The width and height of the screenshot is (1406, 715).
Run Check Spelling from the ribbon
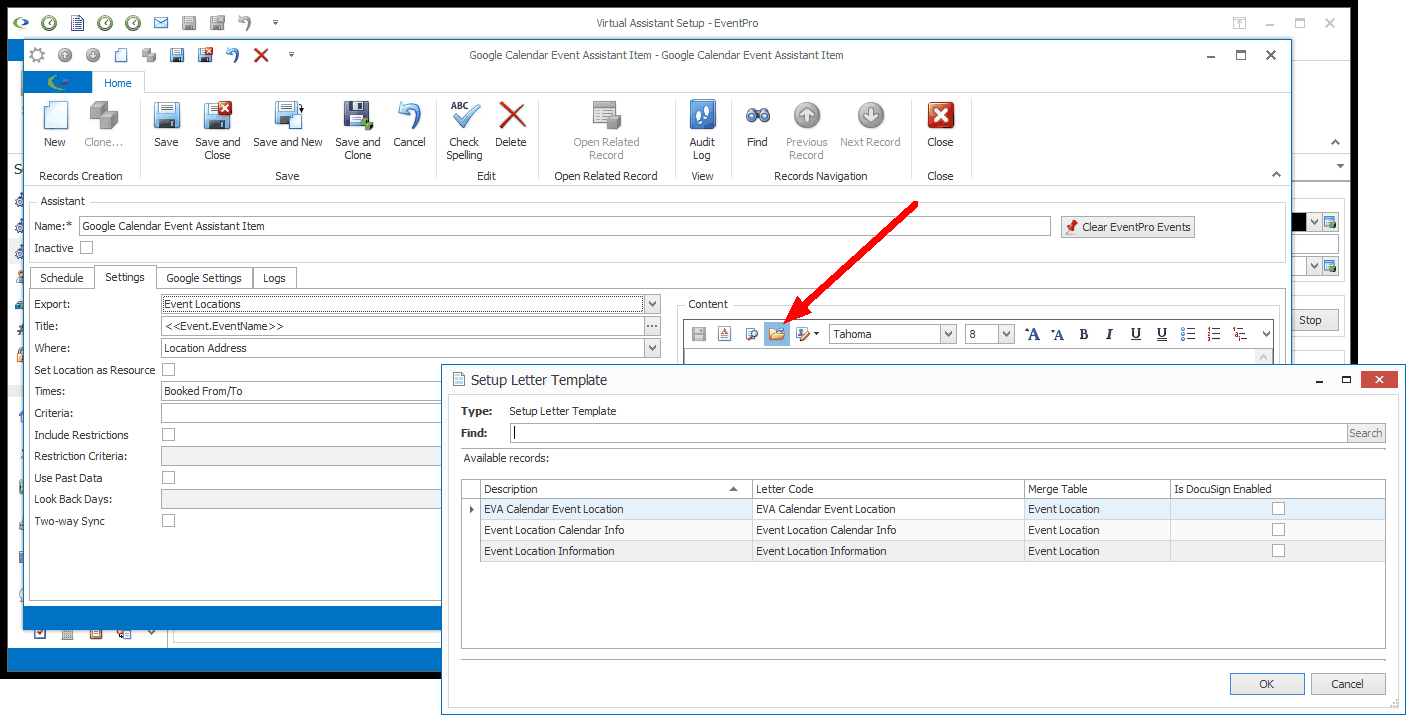click(464, 130)
